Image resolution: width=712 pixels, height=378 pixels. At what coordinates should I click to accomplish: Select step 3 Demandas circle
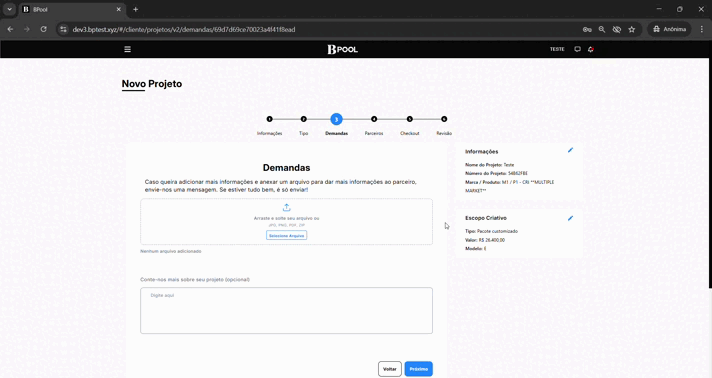[336, 119]
